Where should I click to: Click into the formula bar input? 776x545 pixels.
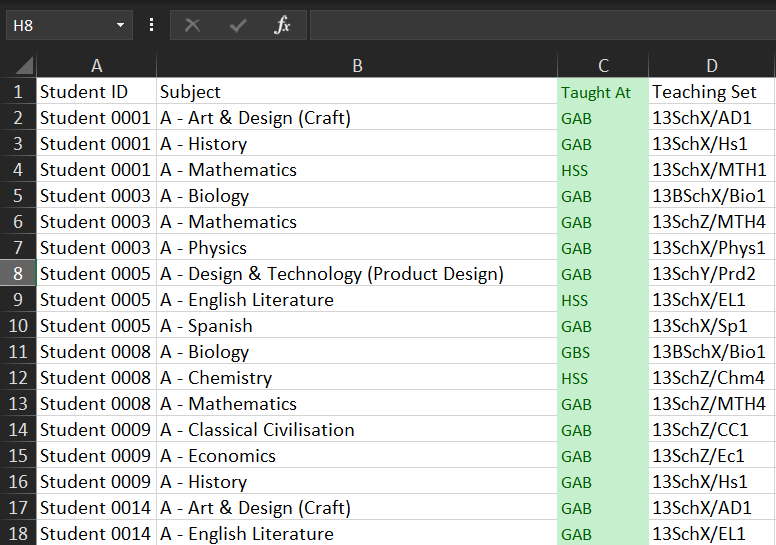542,25
